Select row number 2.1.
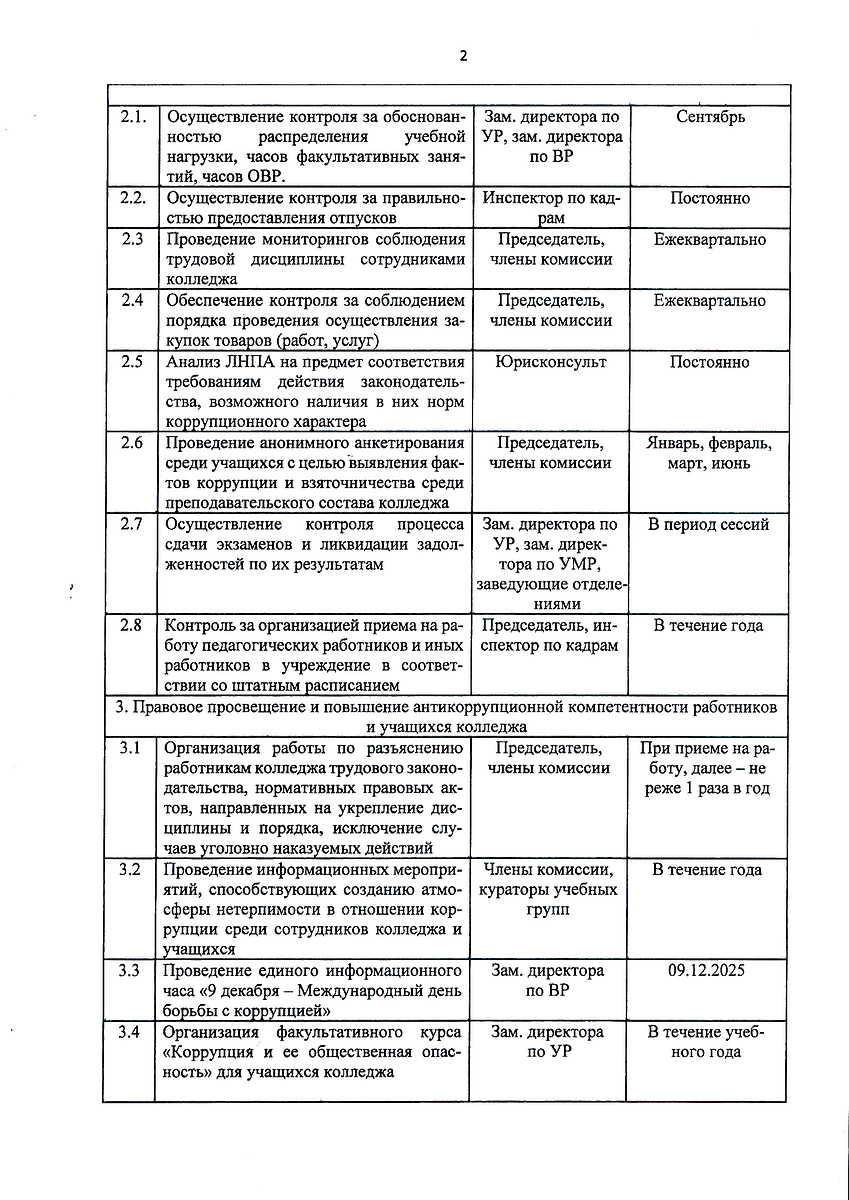 pyautogui.click(x=132, y=116)
